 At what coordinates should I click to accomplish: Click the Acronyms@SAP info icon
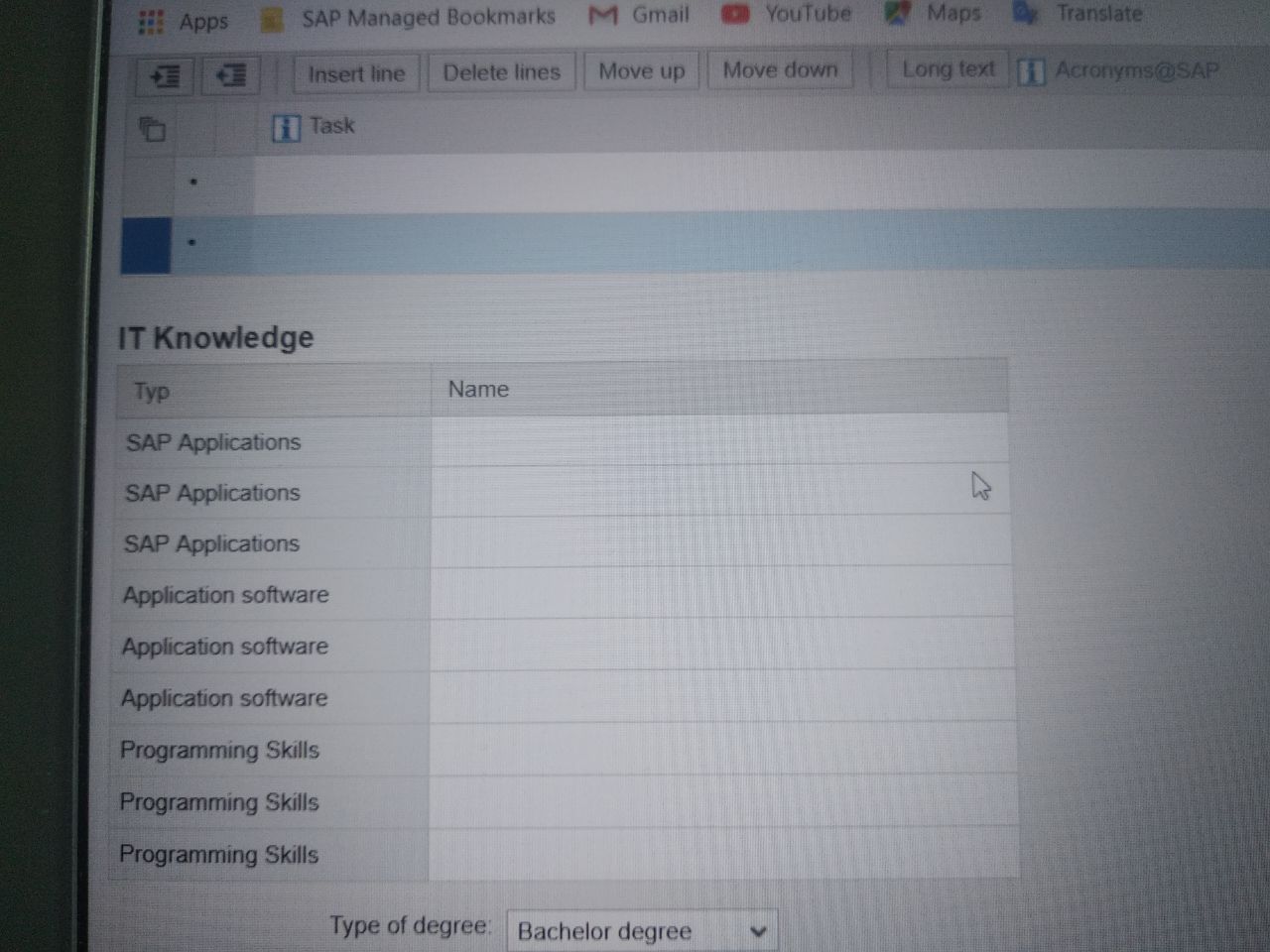[1031, 71]
